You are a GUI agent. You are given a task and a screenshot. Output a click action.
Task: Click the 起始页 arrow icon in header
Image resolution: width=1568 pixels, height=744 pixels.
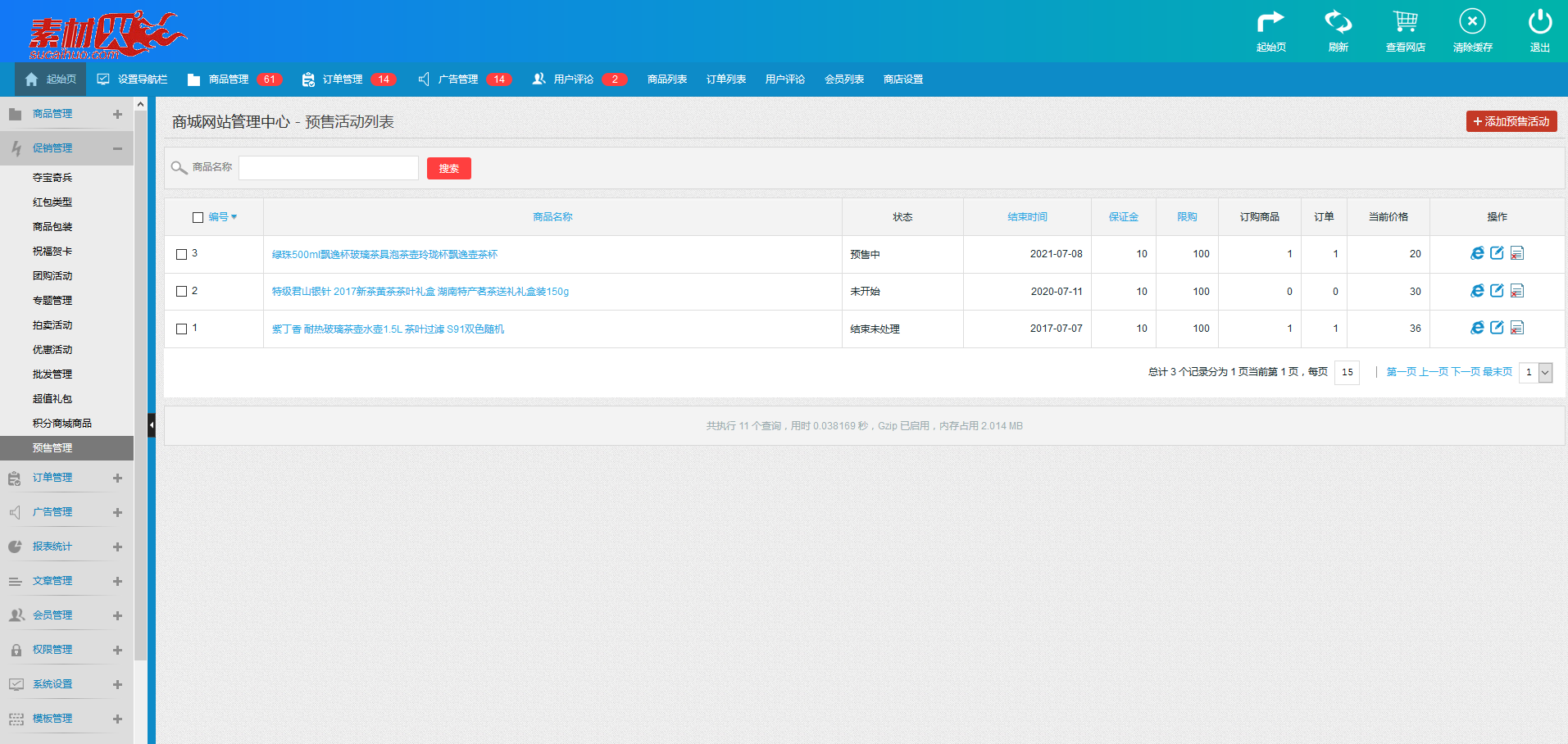pos(1270,22)
